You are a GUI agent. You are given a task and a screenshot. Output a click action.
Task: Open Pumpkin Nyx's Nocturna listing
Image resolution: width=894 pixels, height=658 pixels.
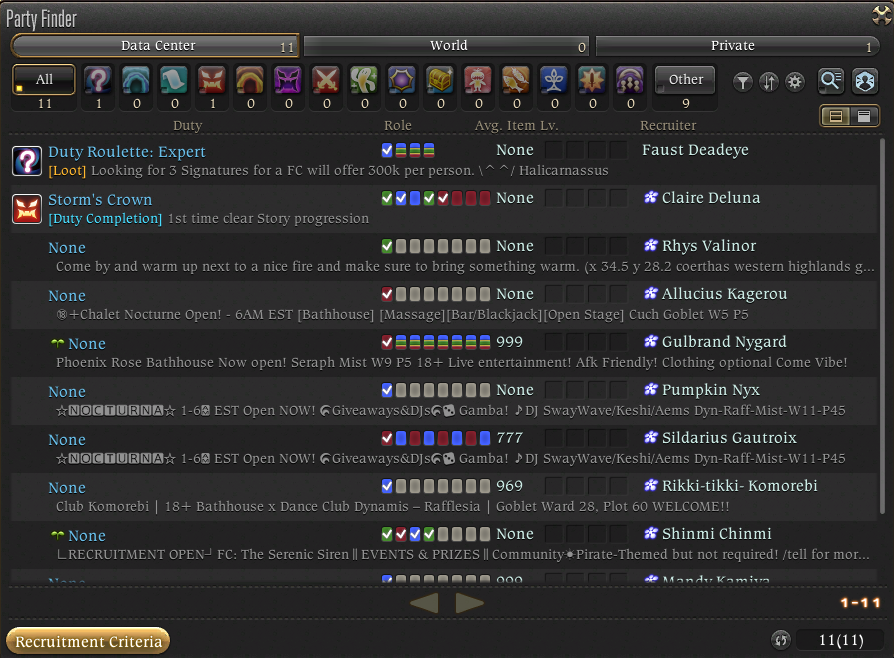(x=444, y=400)
